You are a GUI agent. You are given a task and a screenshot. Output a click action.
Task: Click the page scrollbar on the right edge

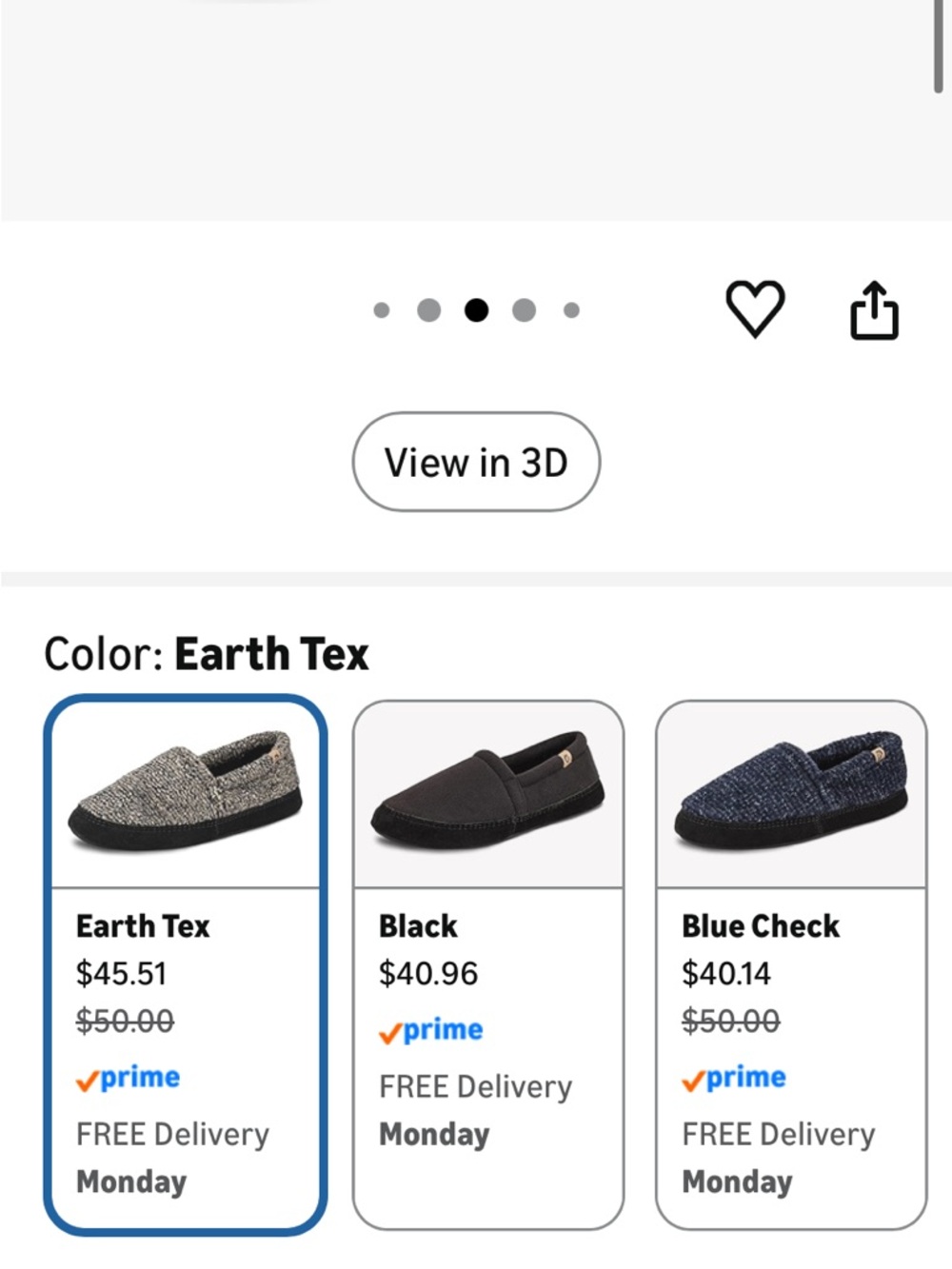(939, 46)
